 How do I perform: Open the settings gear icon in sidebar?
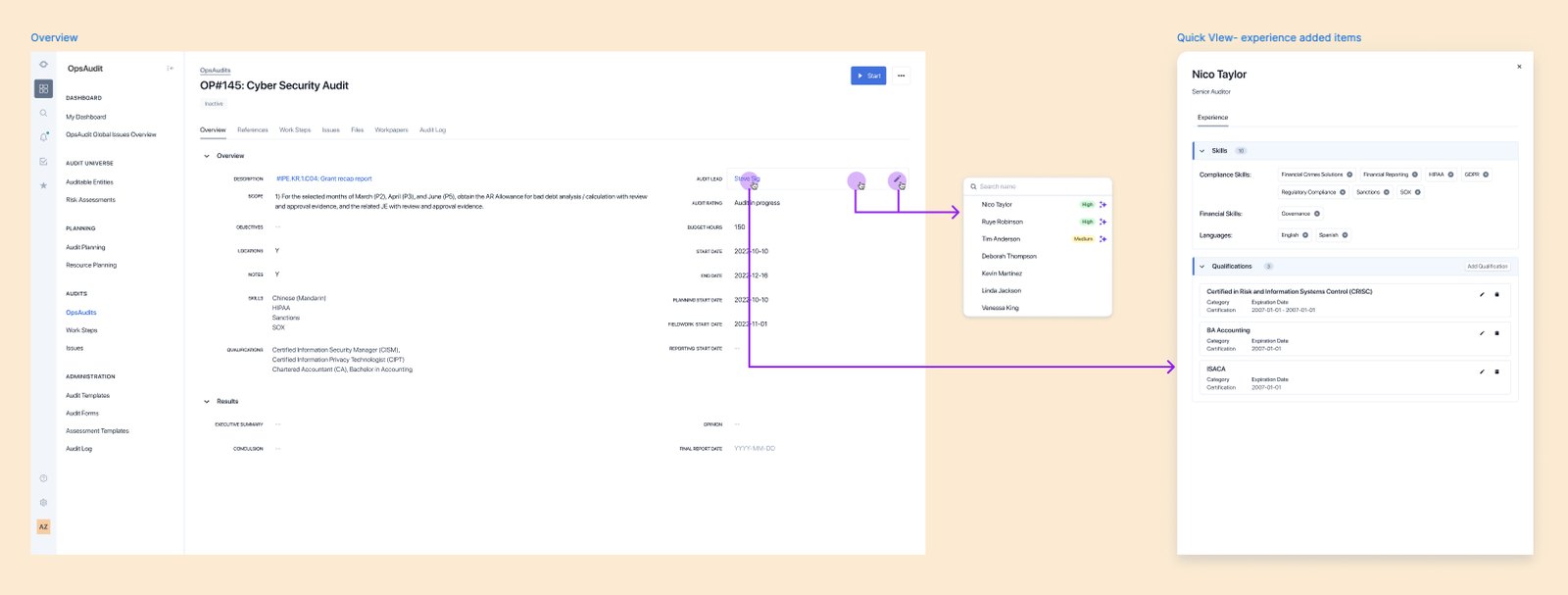(43, 502)
